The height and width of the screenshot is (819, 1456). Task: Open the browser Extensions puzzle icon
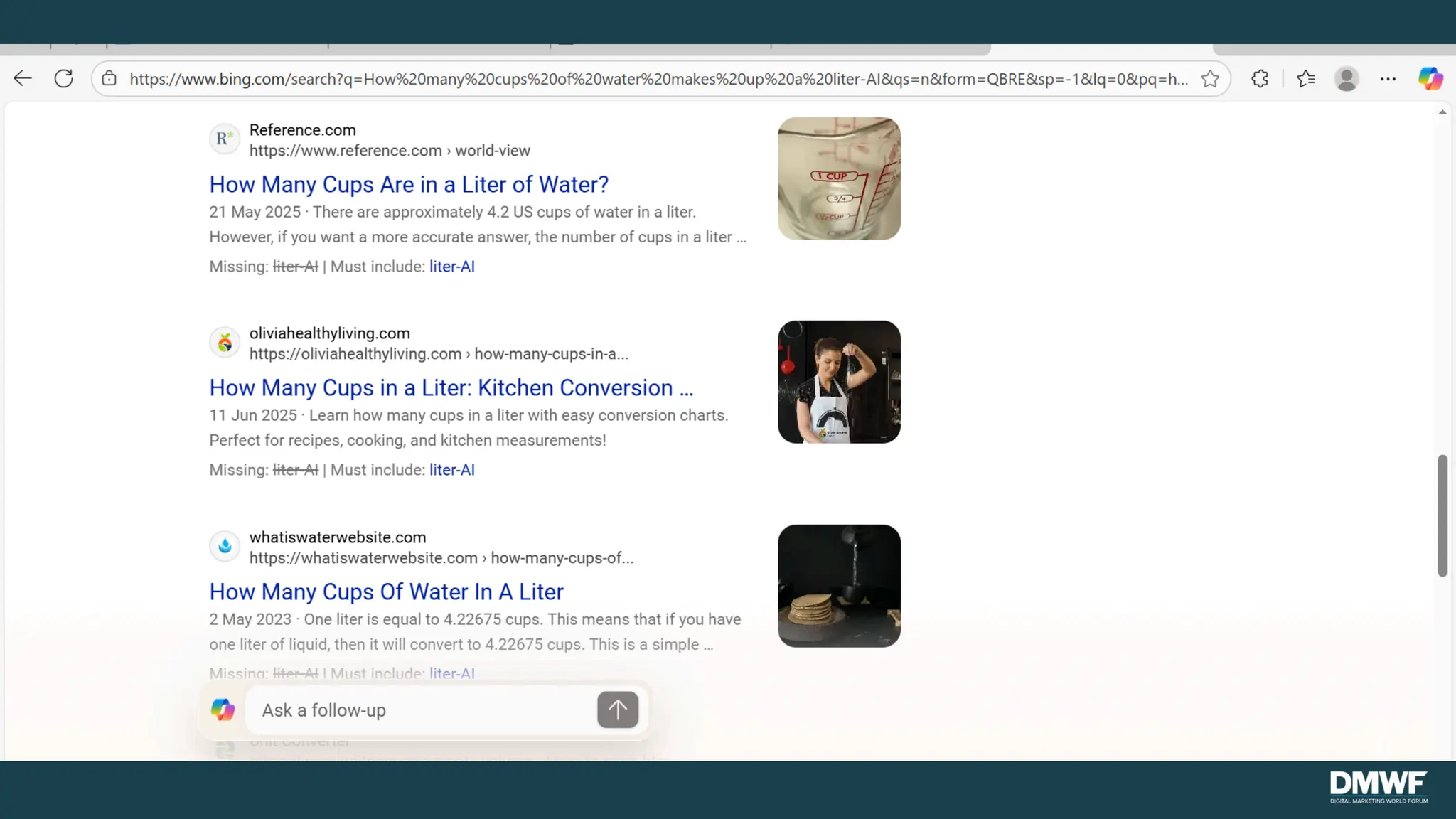tap(1260, 78)
